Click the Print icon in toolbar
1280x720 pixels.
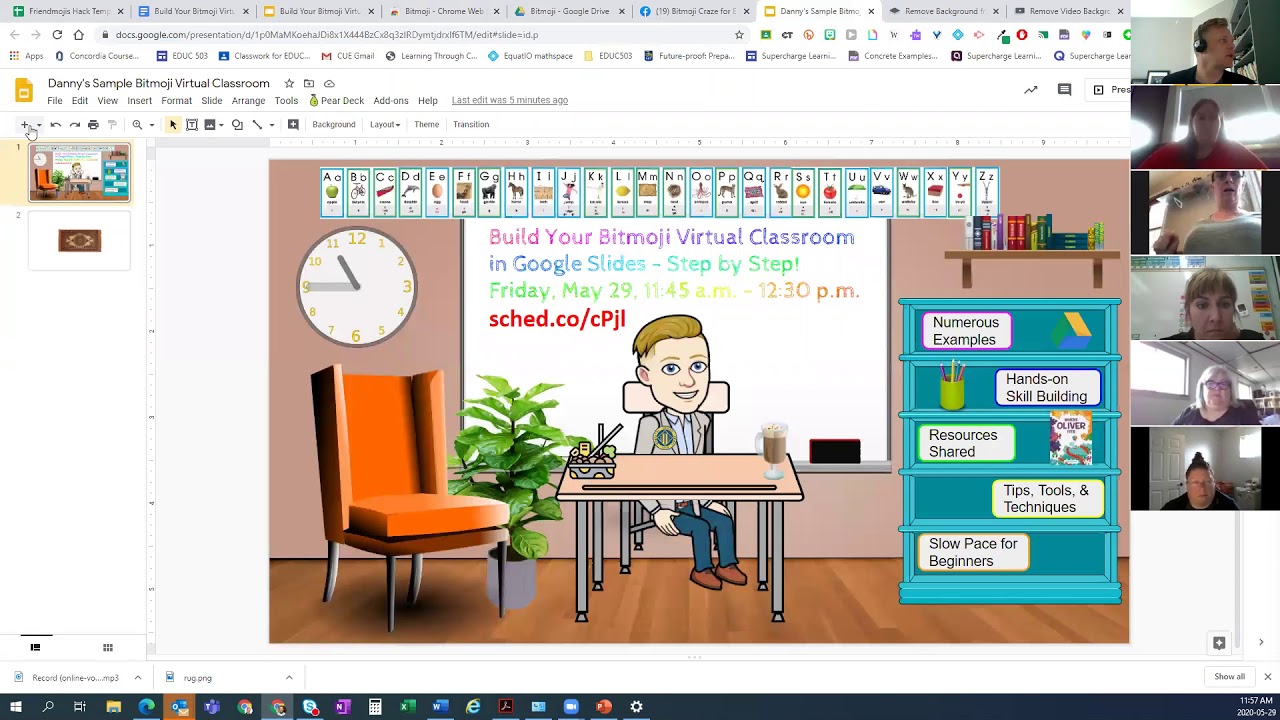93,125
